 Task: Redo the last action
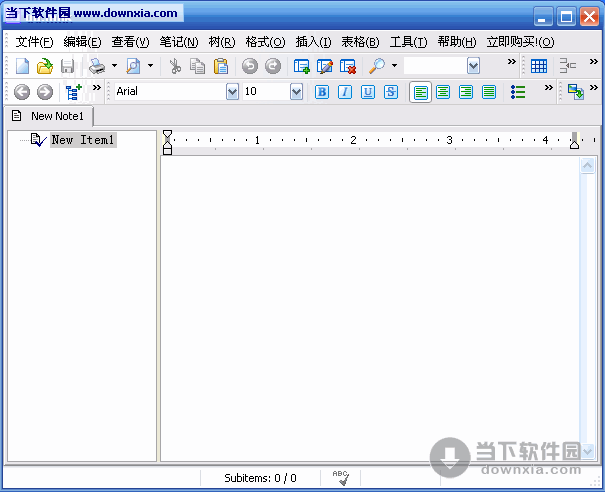(273, 66)
